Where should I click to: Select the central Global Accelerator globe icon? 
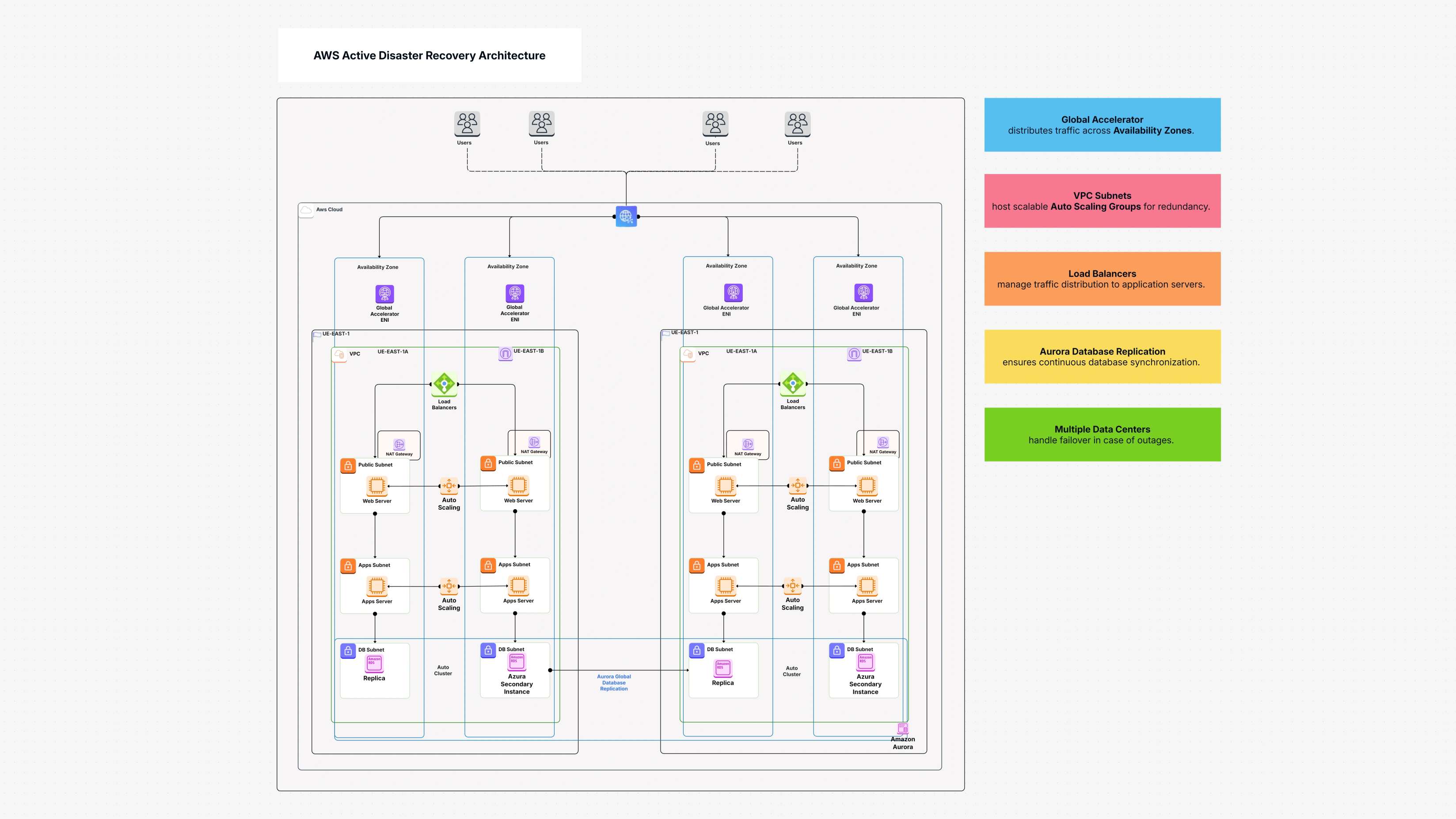(626, 217)
